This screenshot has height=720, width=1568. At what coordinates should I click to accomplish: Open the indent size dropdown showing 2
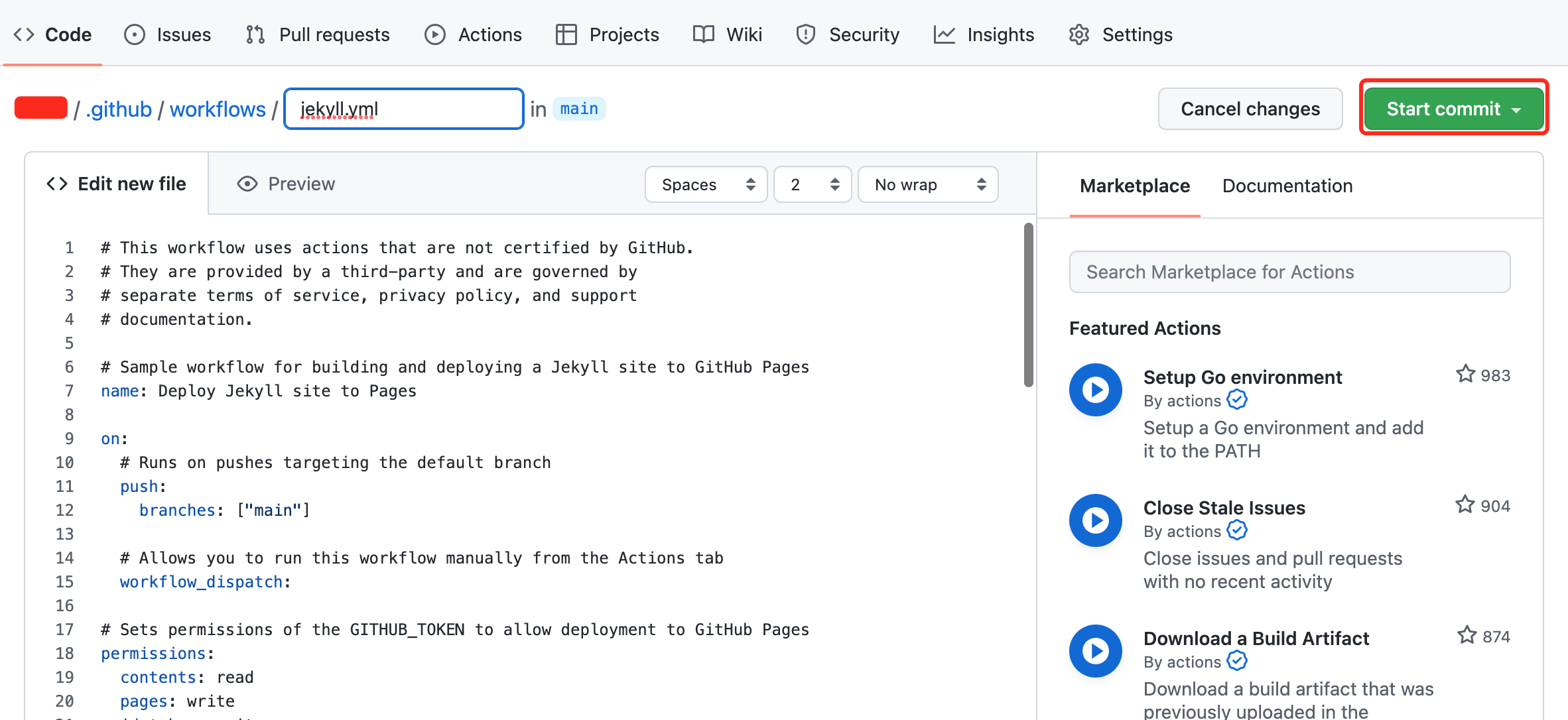pos(813,184)
